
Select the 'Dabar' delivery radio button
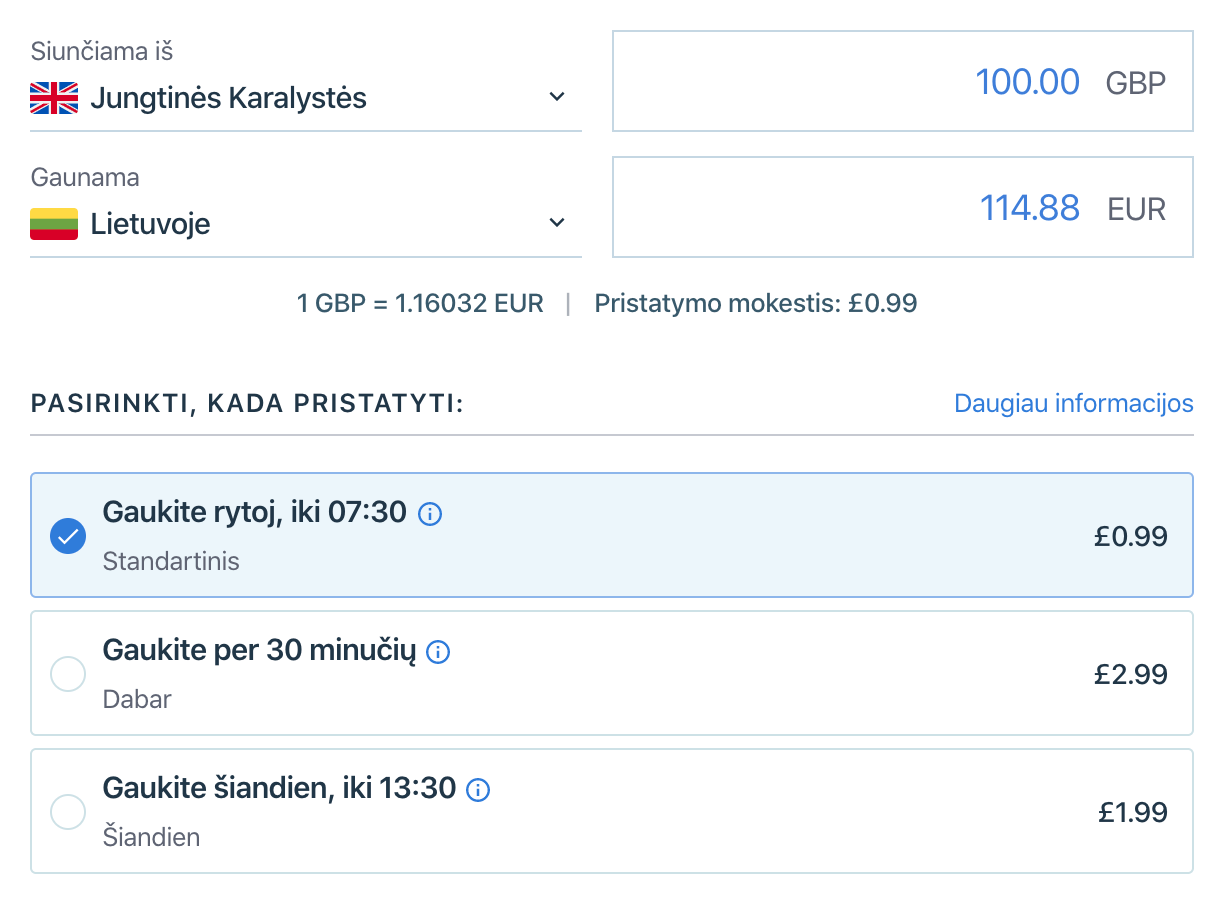click(x=68, y=674)
